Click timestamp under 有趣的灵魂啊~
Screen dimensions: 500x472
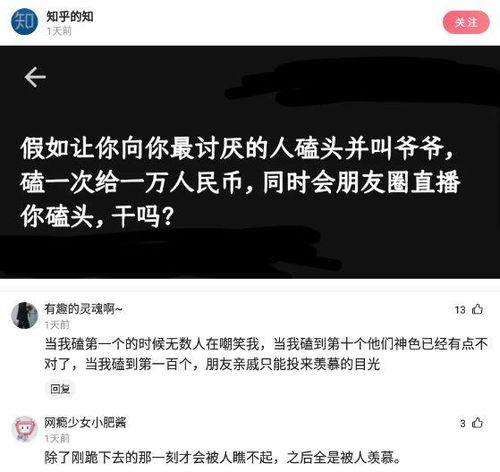click(x=57, y=324)
